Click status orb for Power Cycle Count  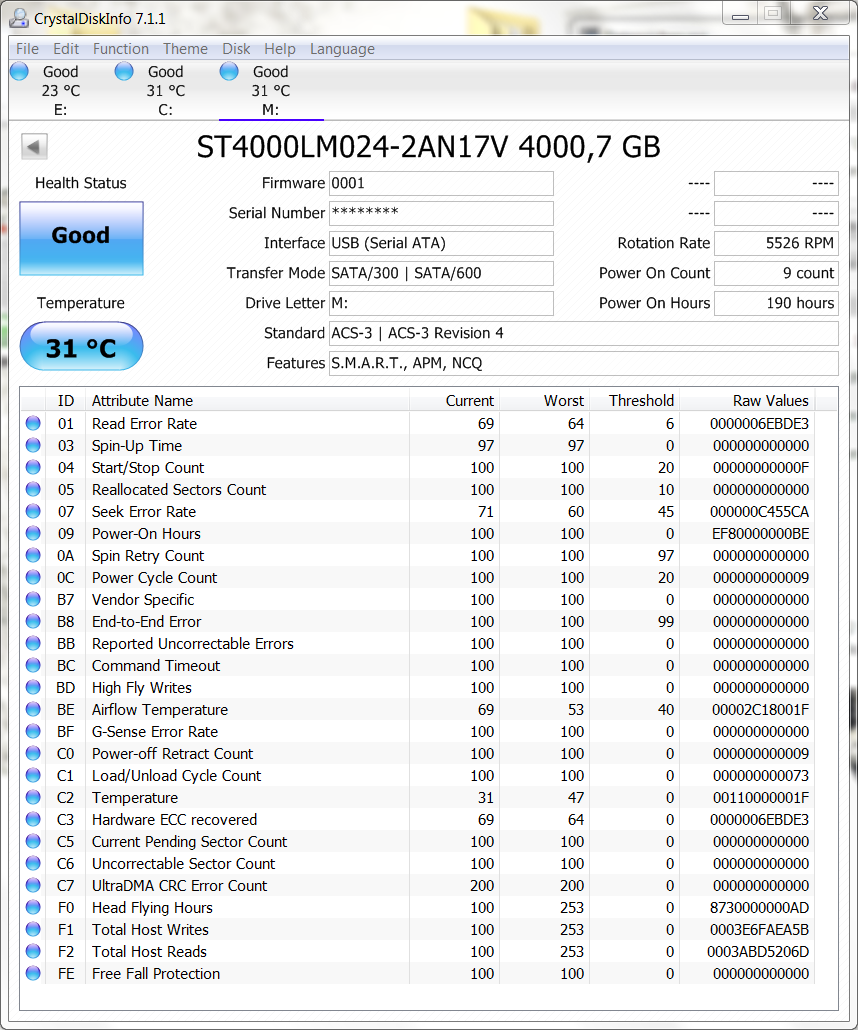[x=33, y=577]
